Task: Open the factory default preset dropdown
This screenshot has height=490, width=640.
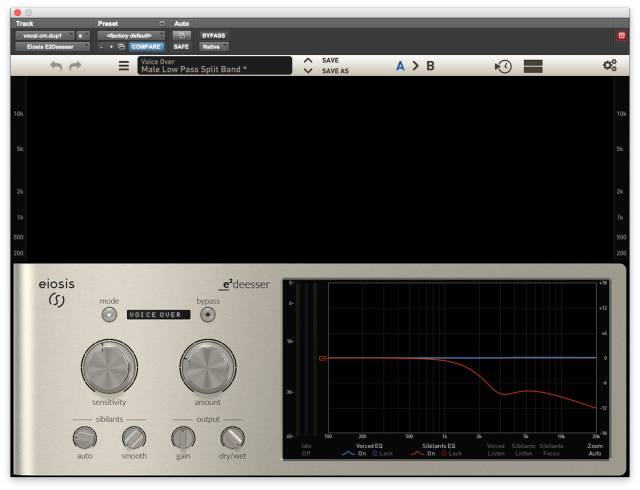Action: (131, 36)
